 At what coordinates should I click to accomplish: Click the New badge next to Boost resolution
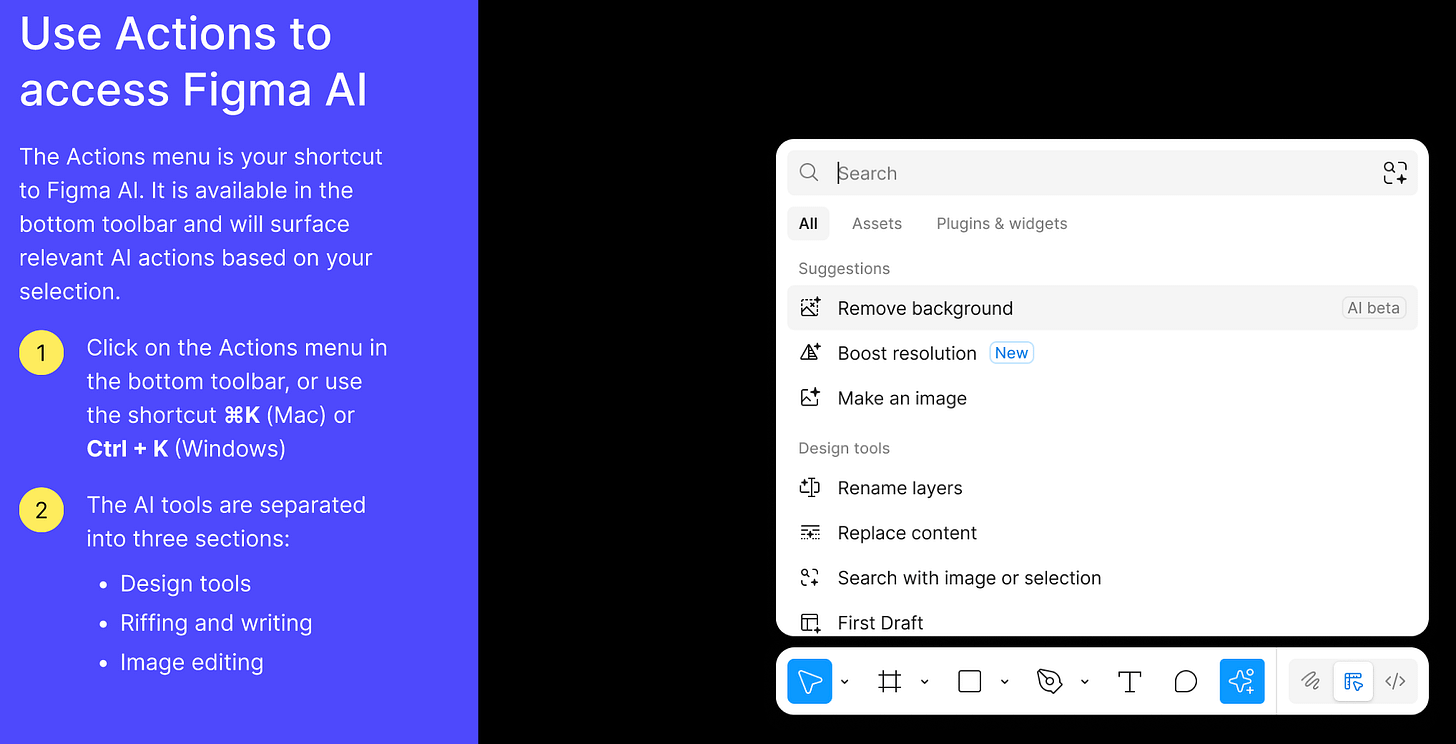1011,353
